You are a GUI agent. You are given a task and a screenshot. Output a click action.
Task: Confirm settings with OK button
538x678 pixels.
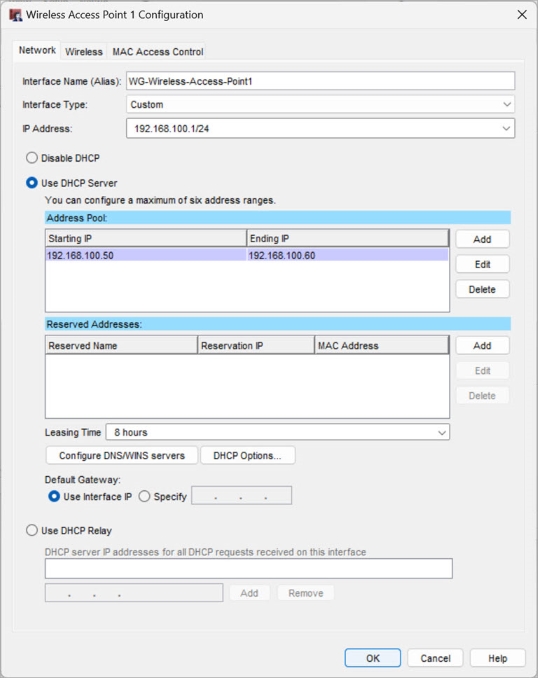click(373, 658)
